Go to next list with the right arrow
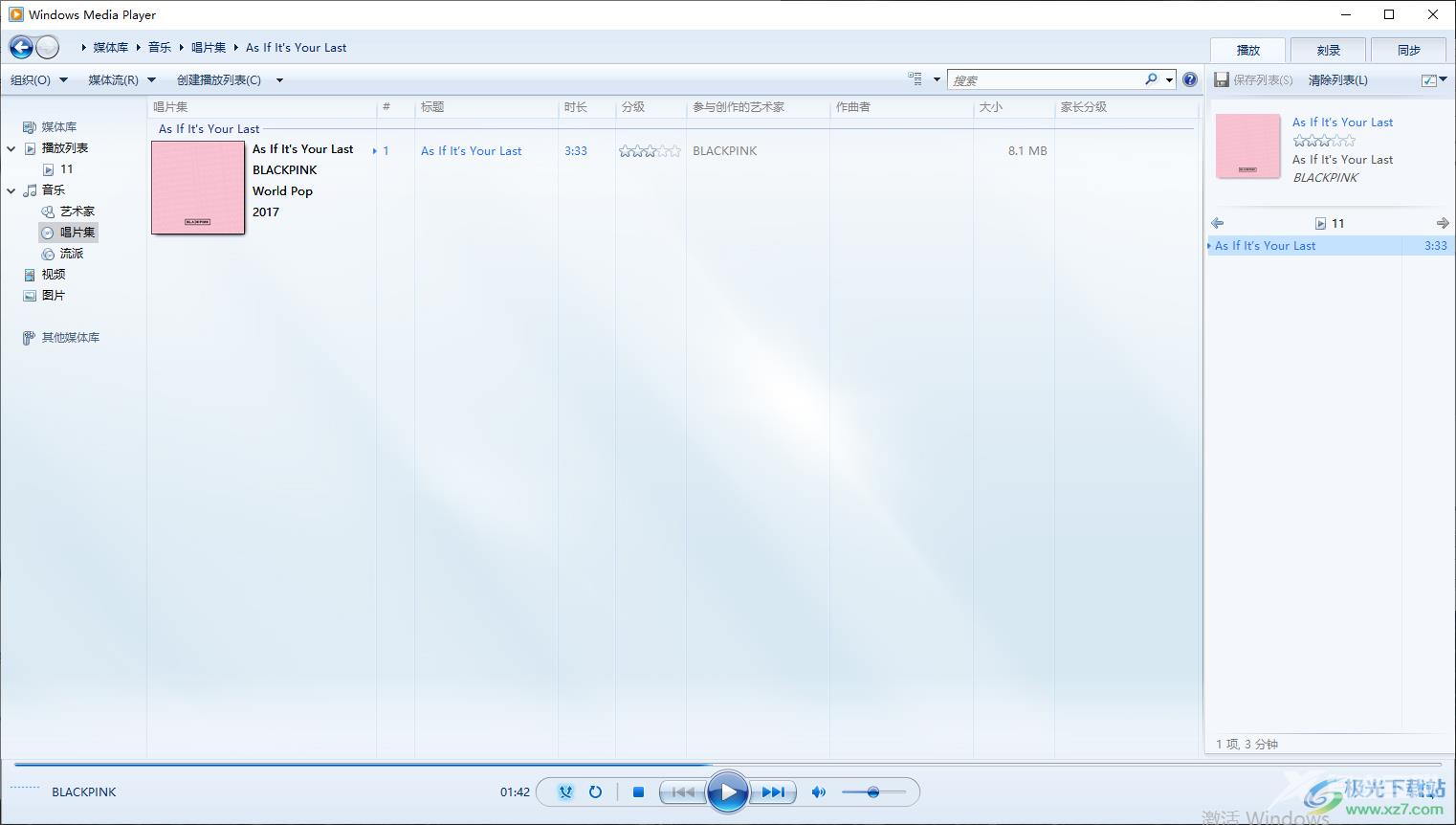1456x825 pixels. pos(1443,223)
